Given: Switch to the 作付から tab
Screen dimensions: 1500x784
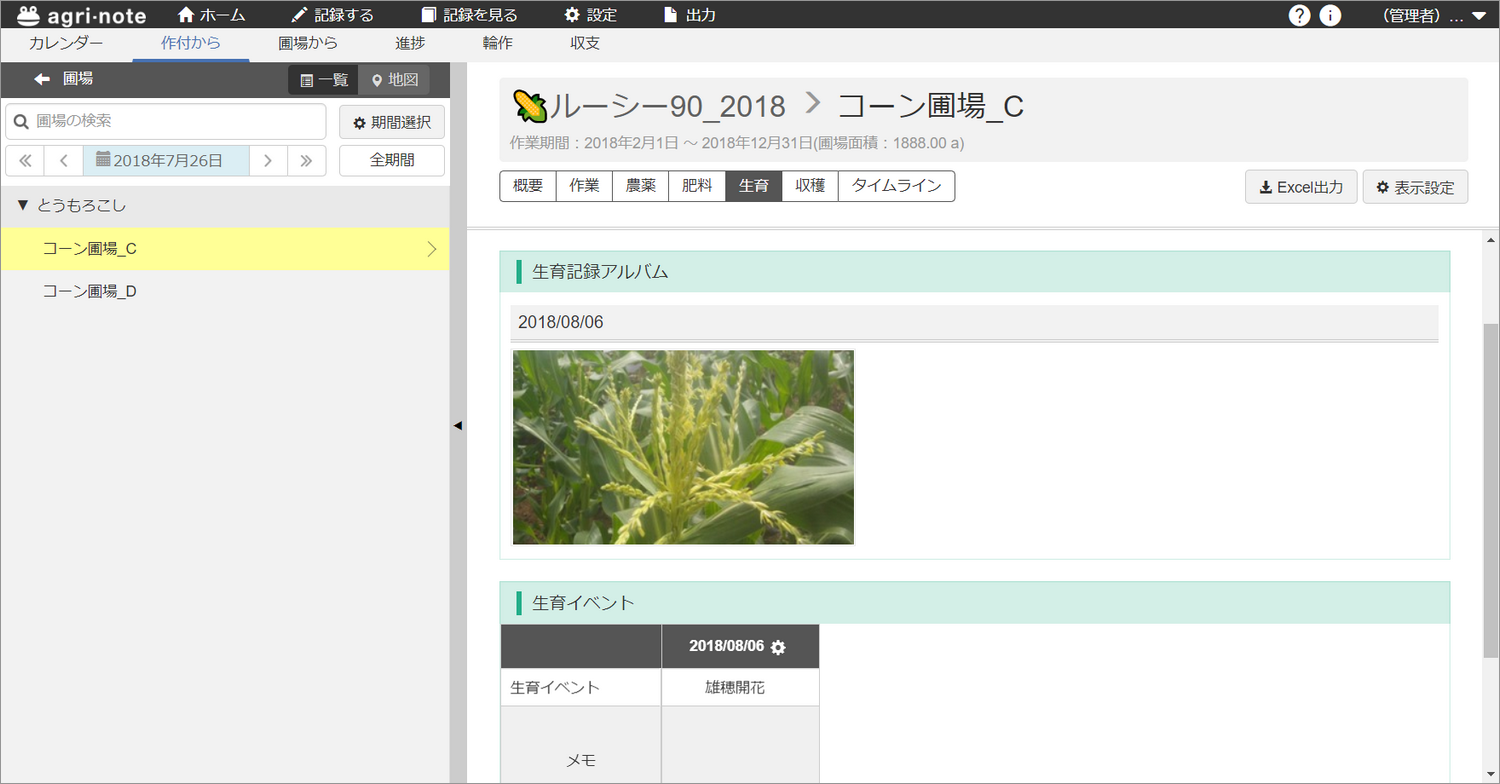Looking at the screenshot, I should pyautogui.click(x=191, y=44).
